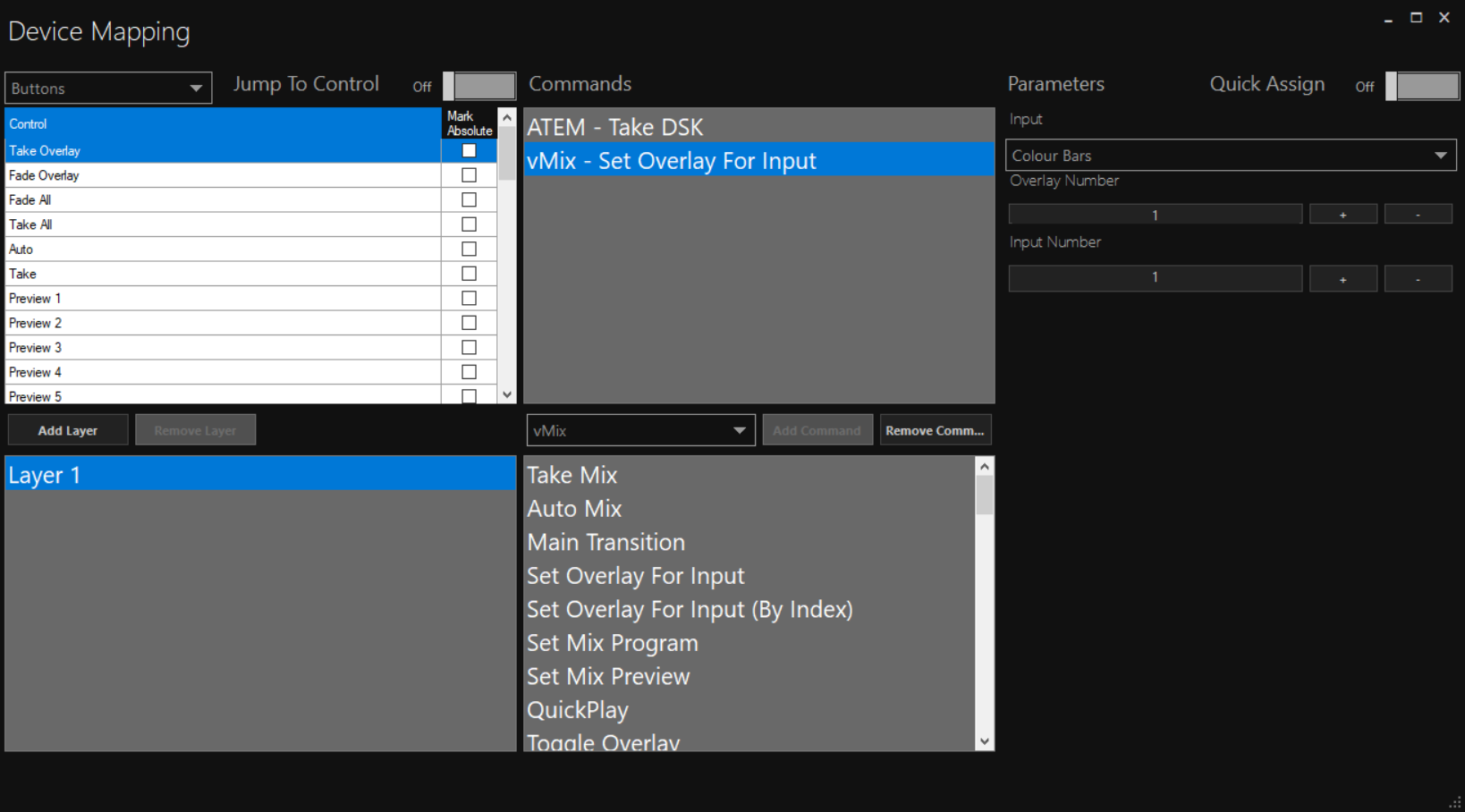Viewport: 1465px width, 812px height.
Task: Open the vMix command source dropdown
Action: [640, 430]
